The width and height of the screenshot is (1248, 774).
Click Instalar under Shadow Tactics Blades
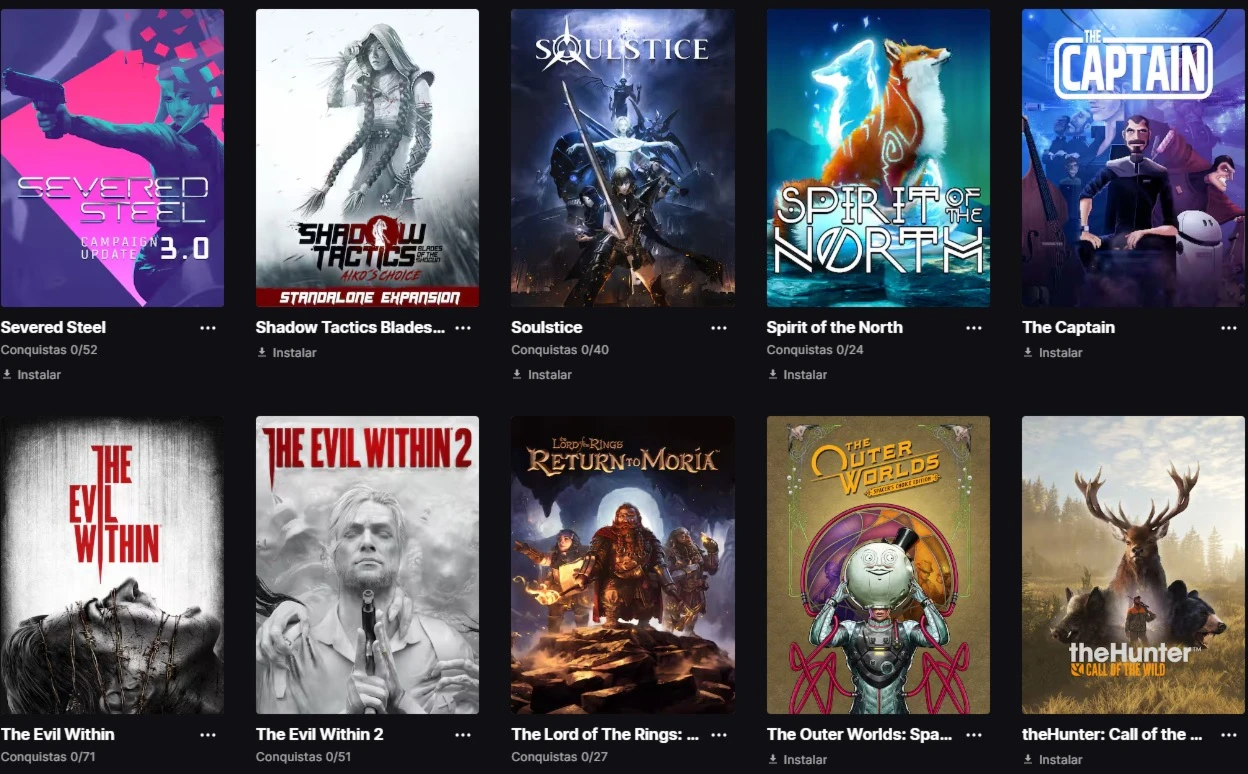[x=287, y=353]
